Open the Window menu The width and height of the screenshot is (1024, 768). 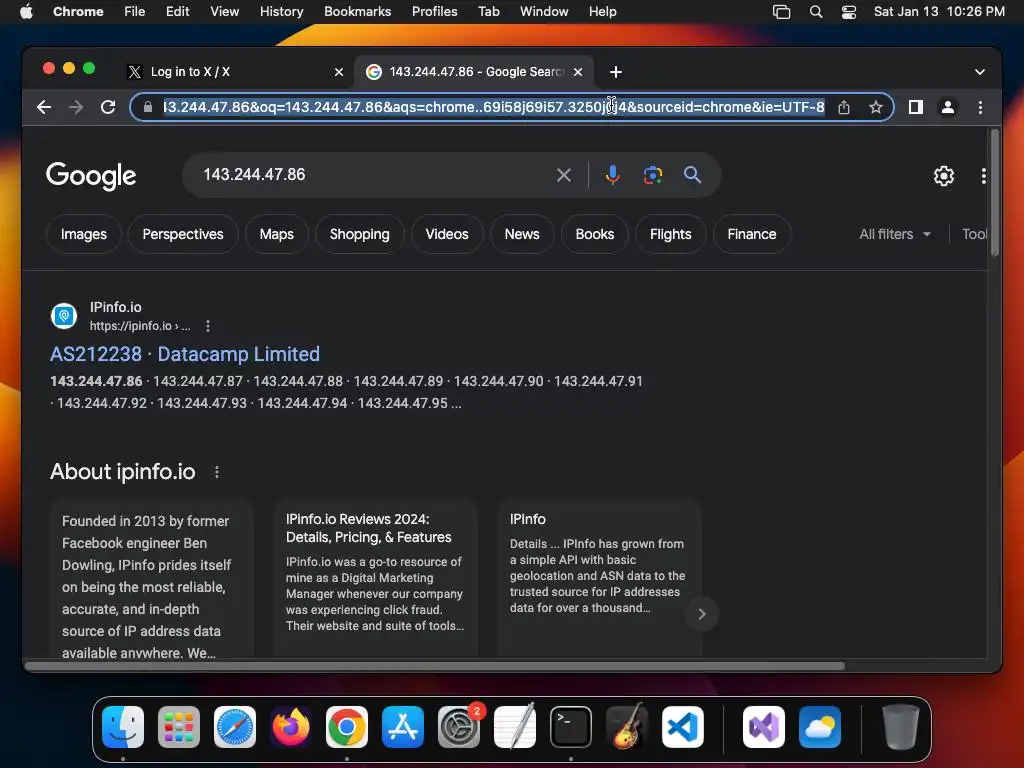tap(544, 12)
